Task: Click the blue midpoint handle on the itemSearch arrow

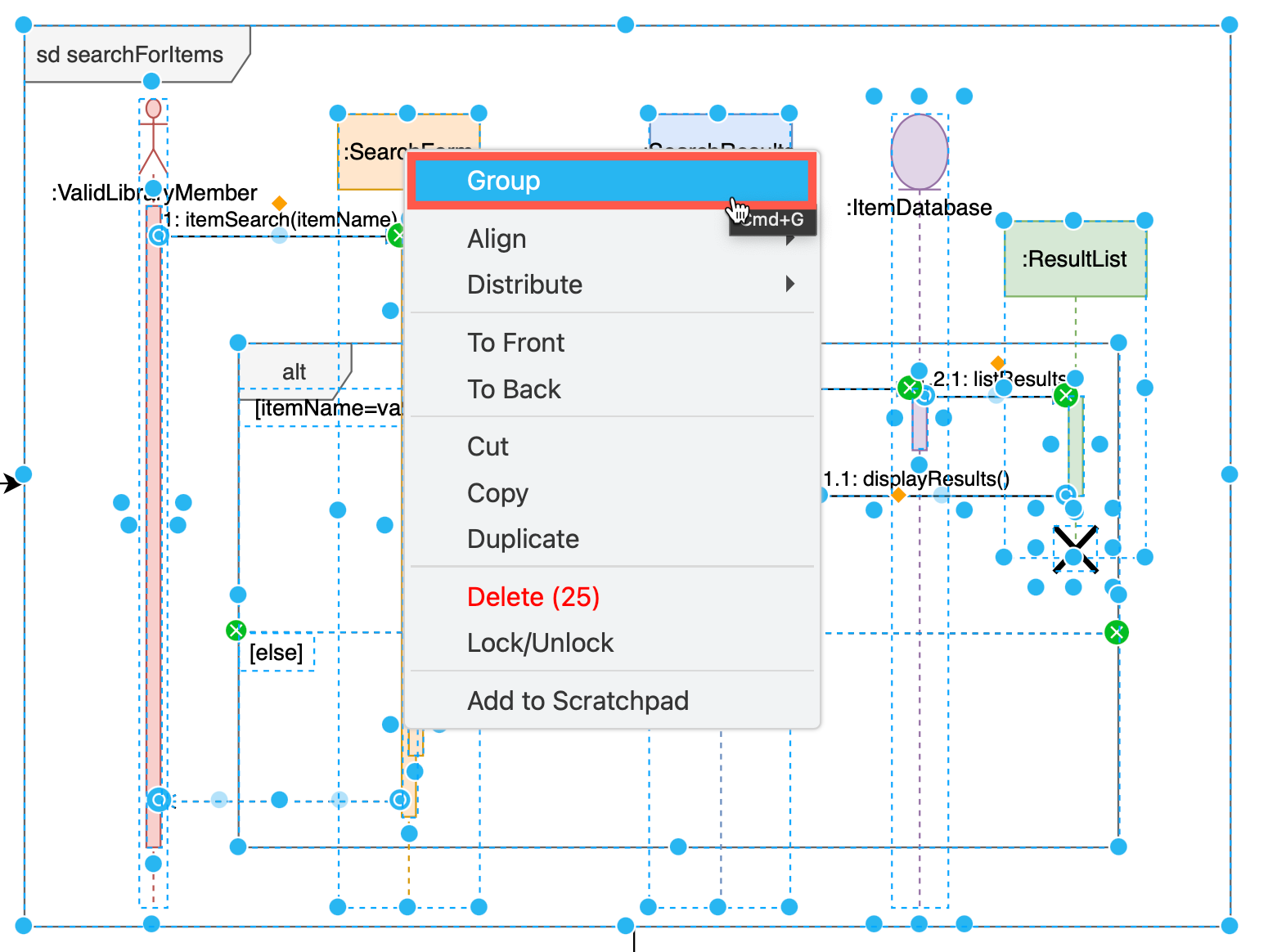Action: click(x=278, y=235)
